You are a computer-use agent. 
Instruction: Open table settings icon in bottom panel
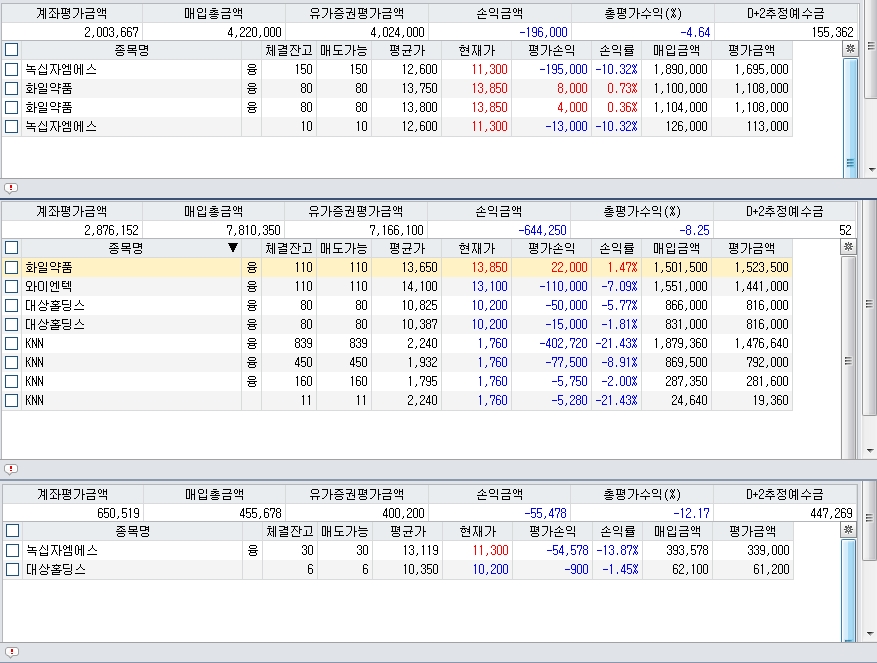(x=850, y=530)
